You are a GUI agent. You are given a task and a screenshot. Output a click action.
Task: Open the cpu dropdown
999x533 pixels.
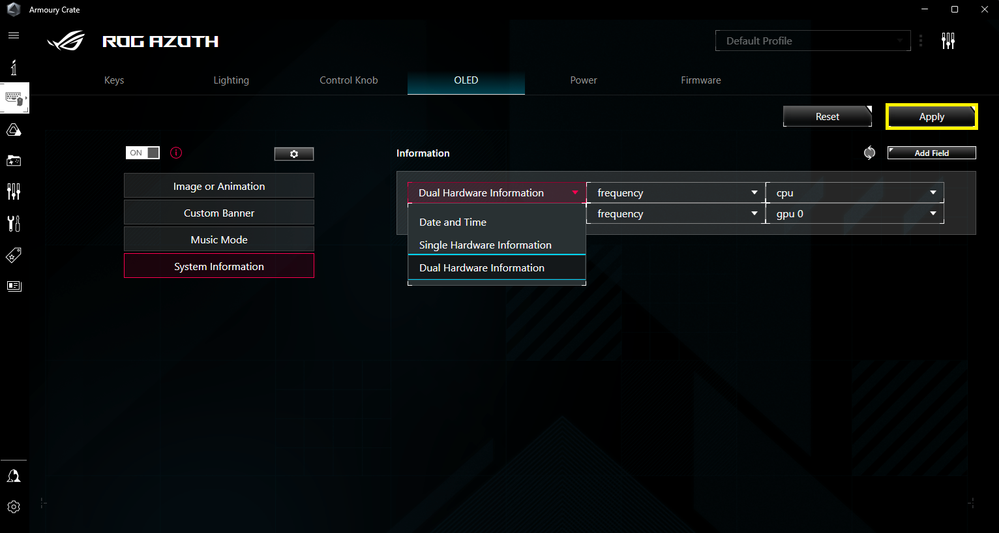tap(855, 193)
